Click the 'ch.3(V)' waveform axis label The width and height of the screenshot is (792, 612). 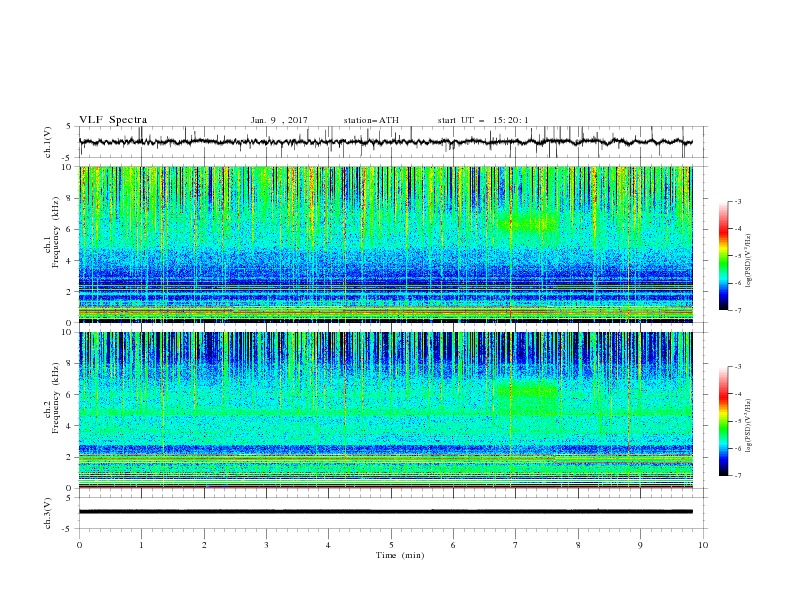48,513
